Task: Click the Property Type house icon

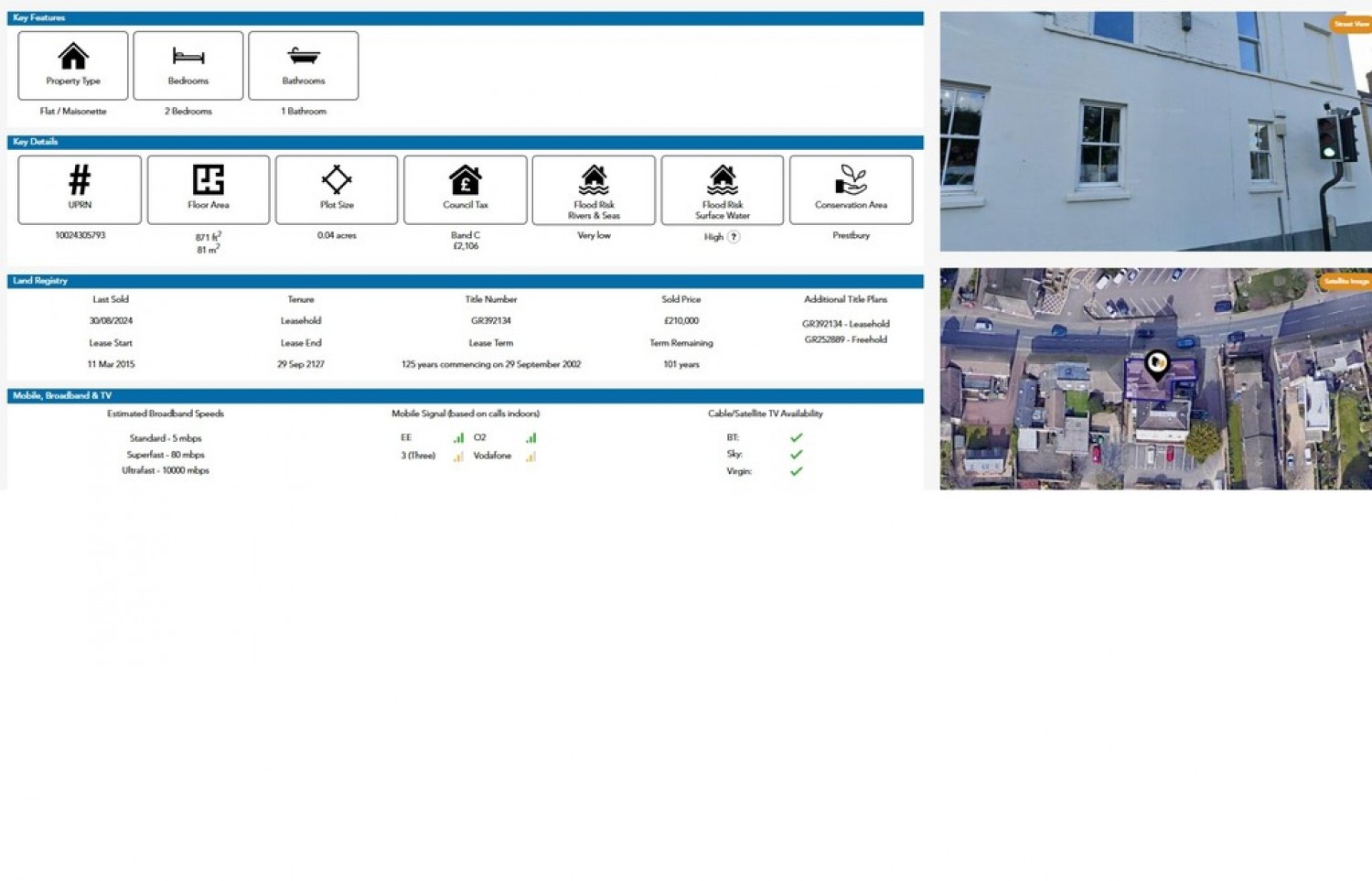Action: [73, 57]
